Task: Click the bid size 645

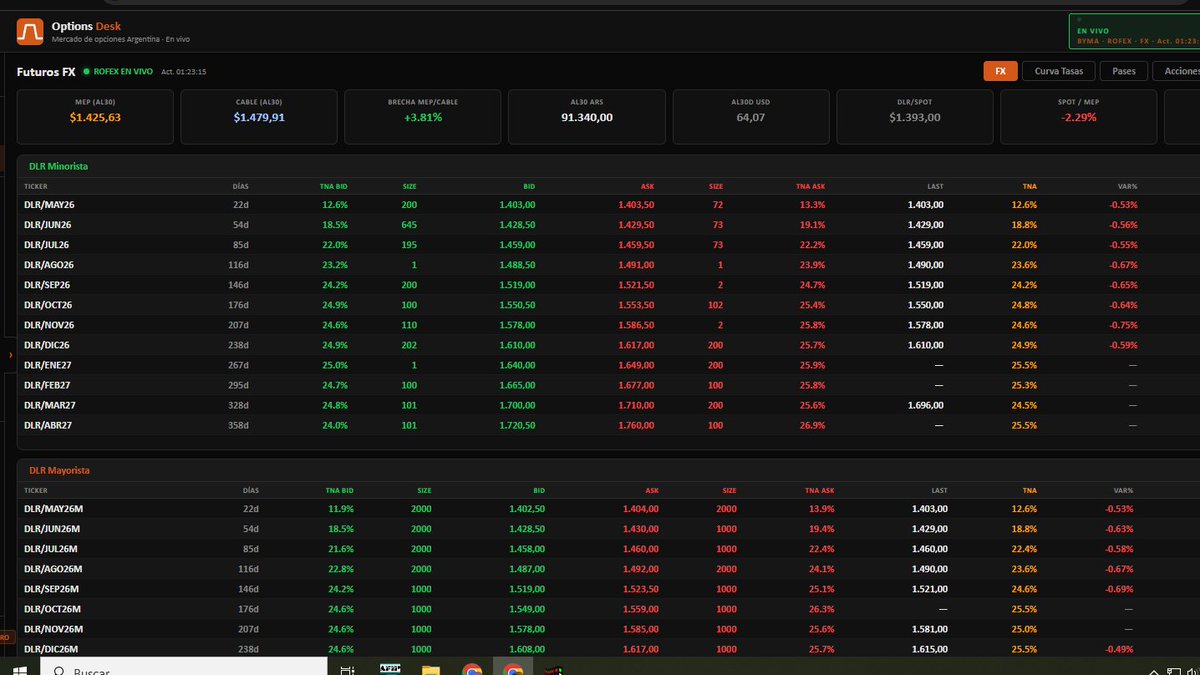Action: (x=409, y=225)
